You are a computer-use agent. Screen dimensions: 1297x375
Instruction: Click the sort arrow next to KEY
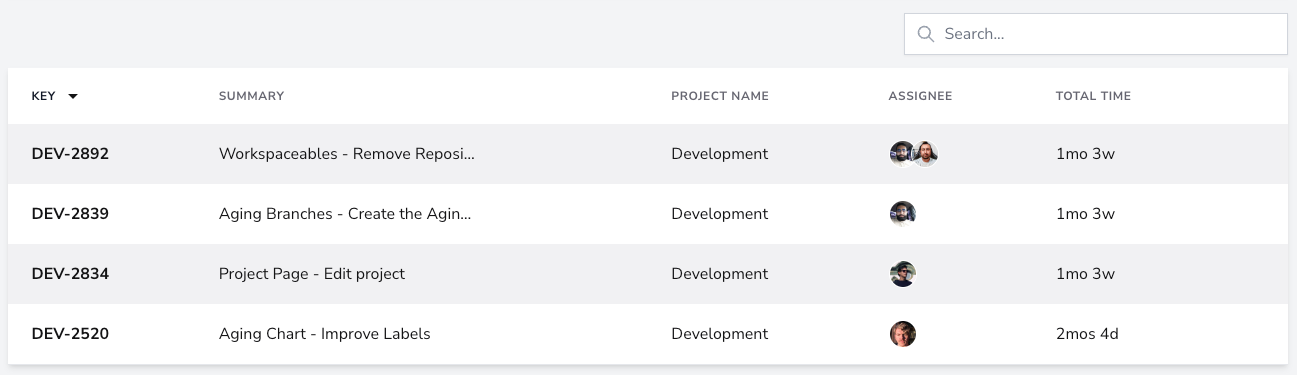pyautogui.click(x=73, y=97)
